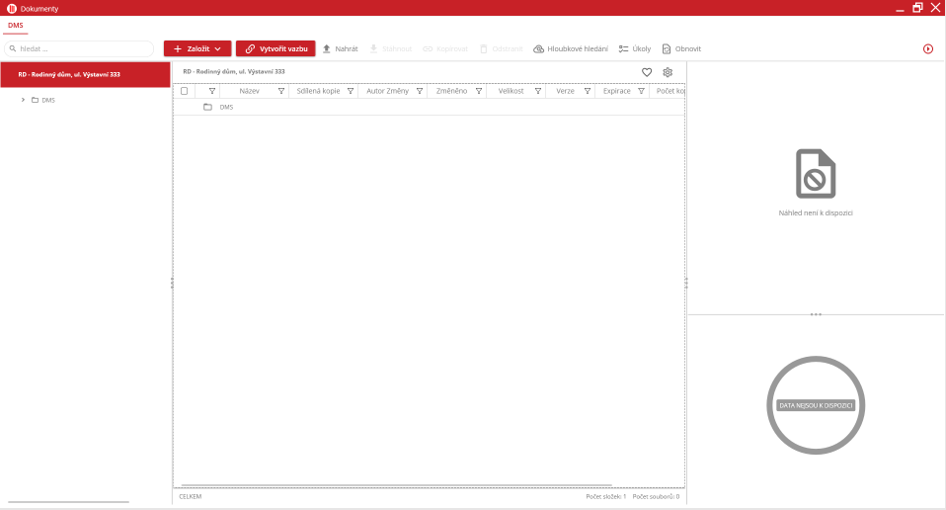The image size is (946, 510).
Task: Open filter dropdown for Změněno column
Action: point(479,91)
